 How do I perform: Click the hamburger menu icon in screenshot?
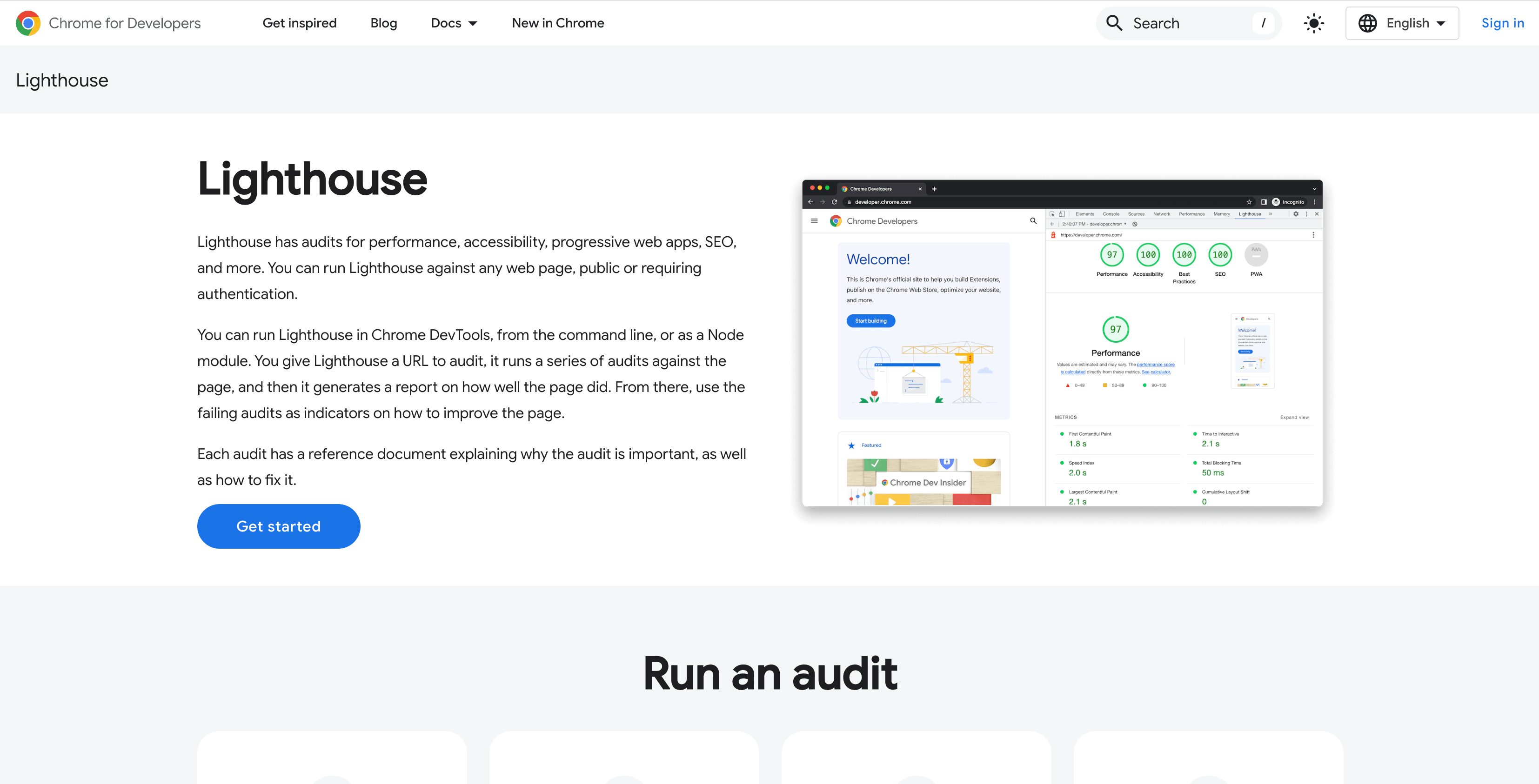pos(814,221)
